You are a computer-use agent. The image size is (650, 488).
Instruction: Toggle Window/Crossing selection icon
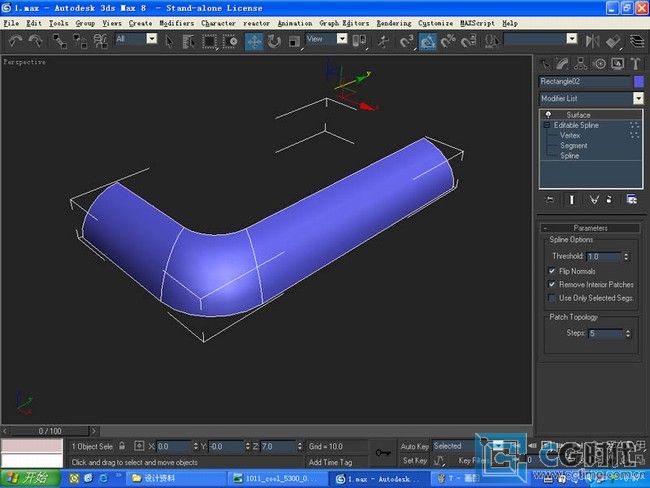click(x=230, y=41)
